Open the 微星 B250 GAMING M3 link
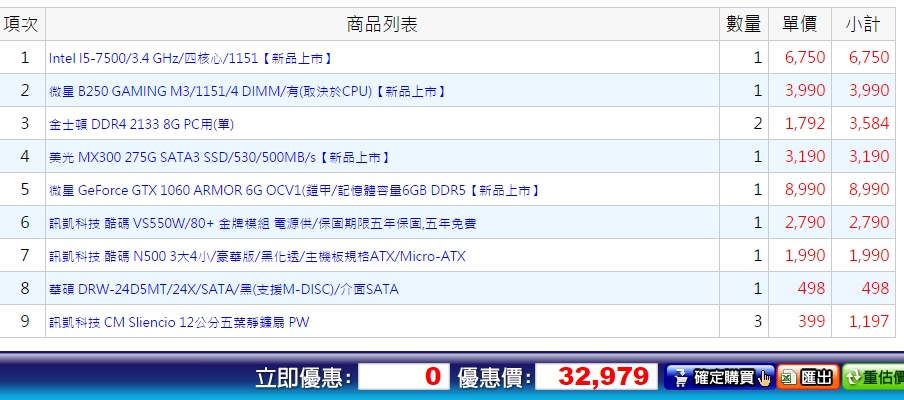 pyautogui.click(x=247, y=91)
